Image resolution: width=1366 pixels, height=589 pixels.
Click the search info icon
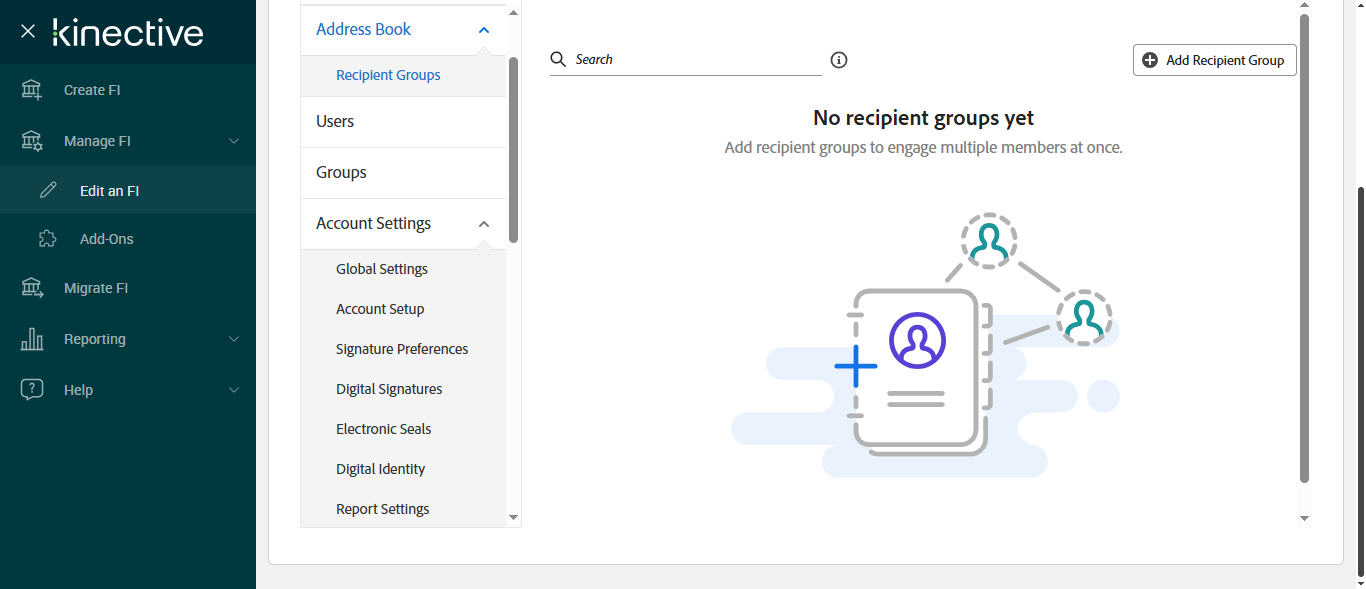point(839,60)
